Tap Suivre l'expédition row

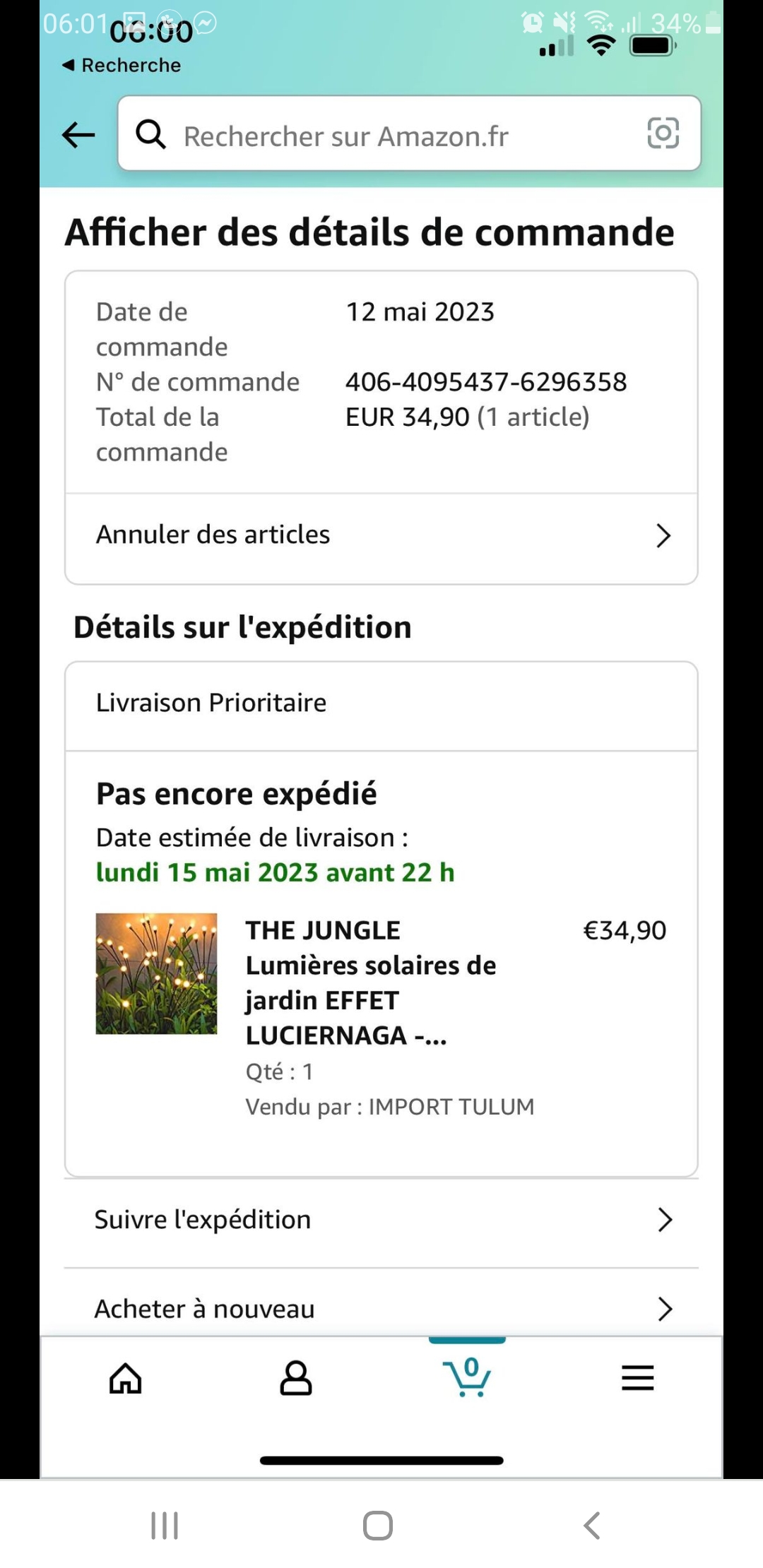(x=203, y=1220)
